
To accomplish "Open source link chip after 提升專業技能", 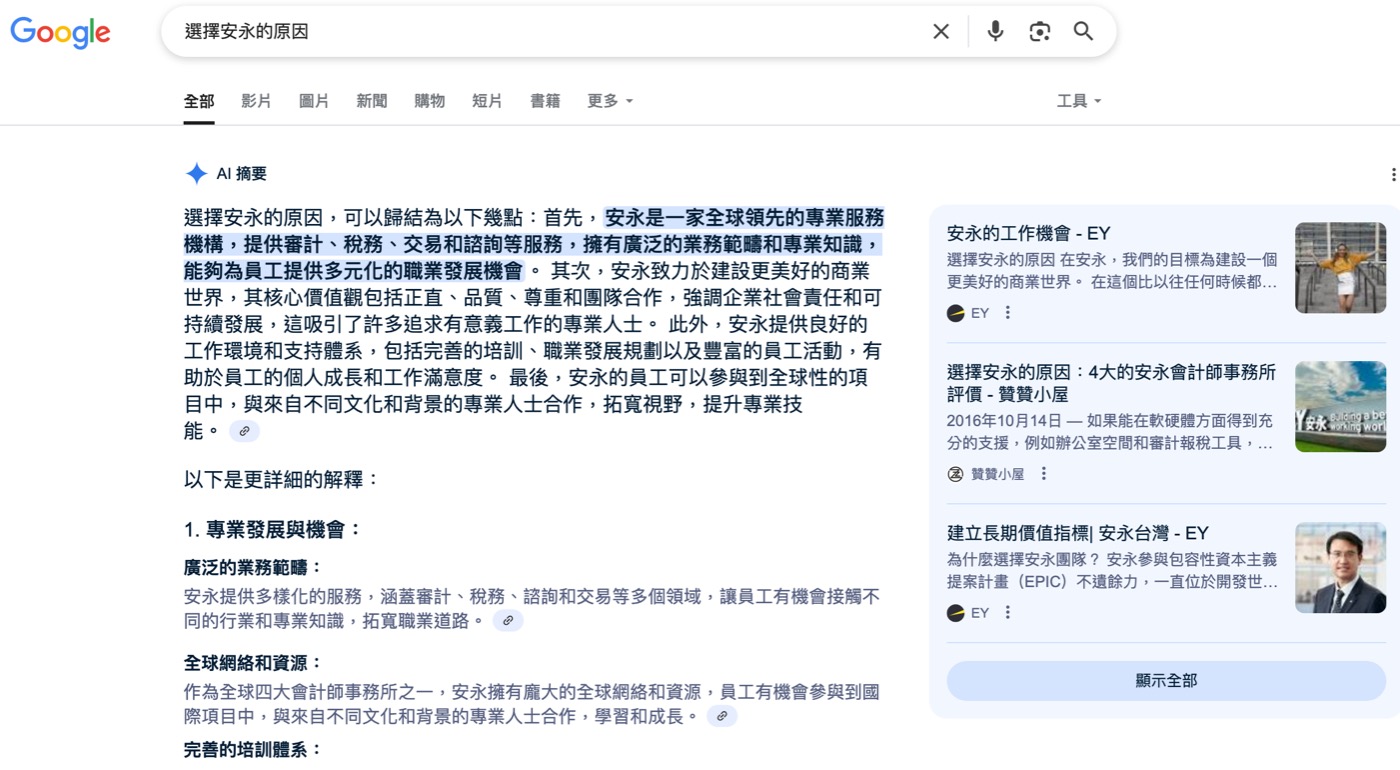I will [244, 431].
